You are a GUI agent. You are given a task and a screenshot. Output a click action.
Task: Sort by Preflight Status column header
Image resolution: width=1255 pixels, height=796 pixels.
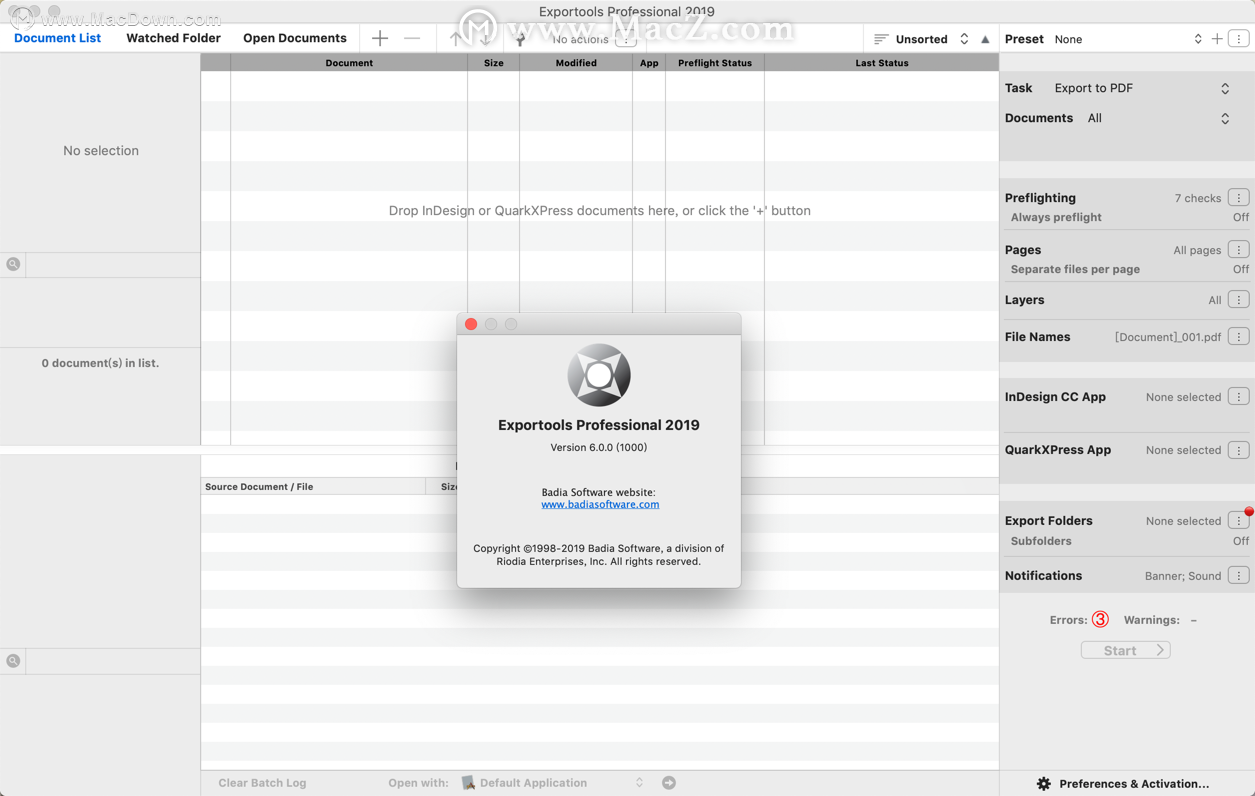pos(715,62)
